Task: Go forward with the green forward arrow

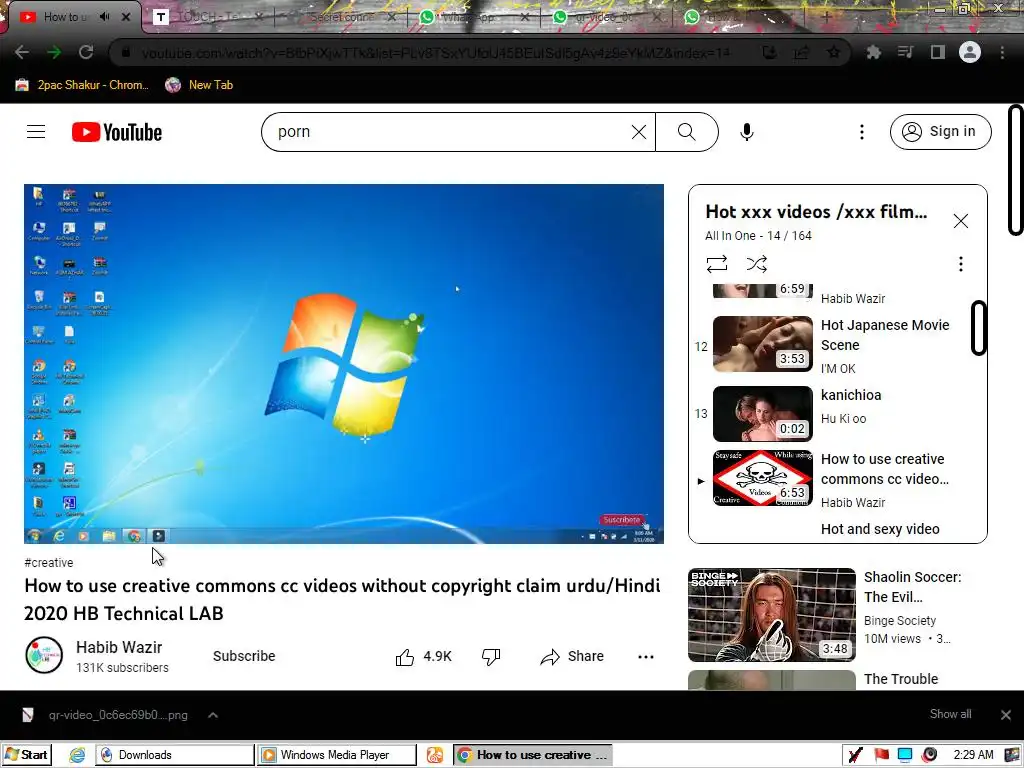Action: (x=54, y=52)
